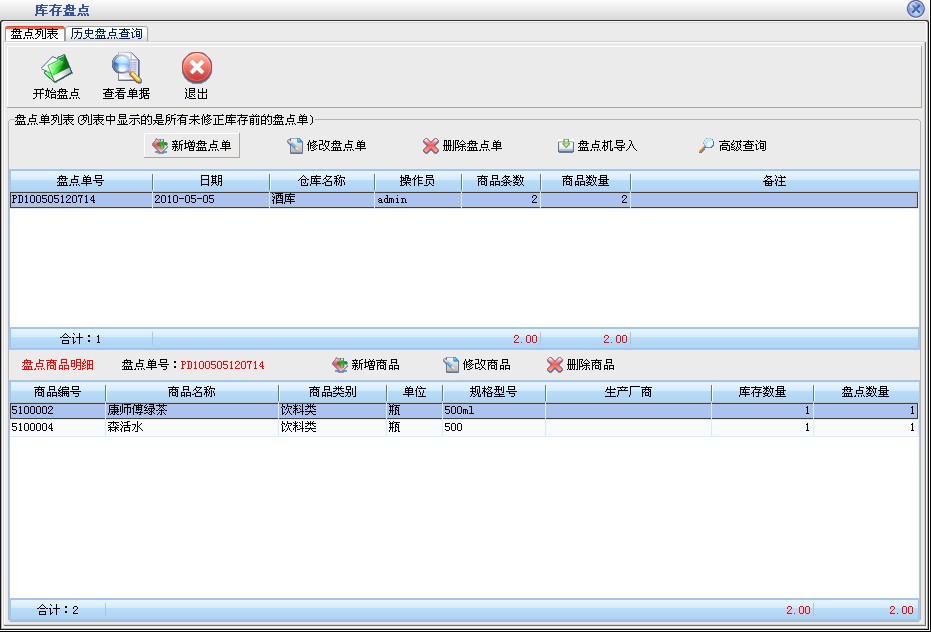Switch to 历史盘点查询 tab

(x=107, y=34)
